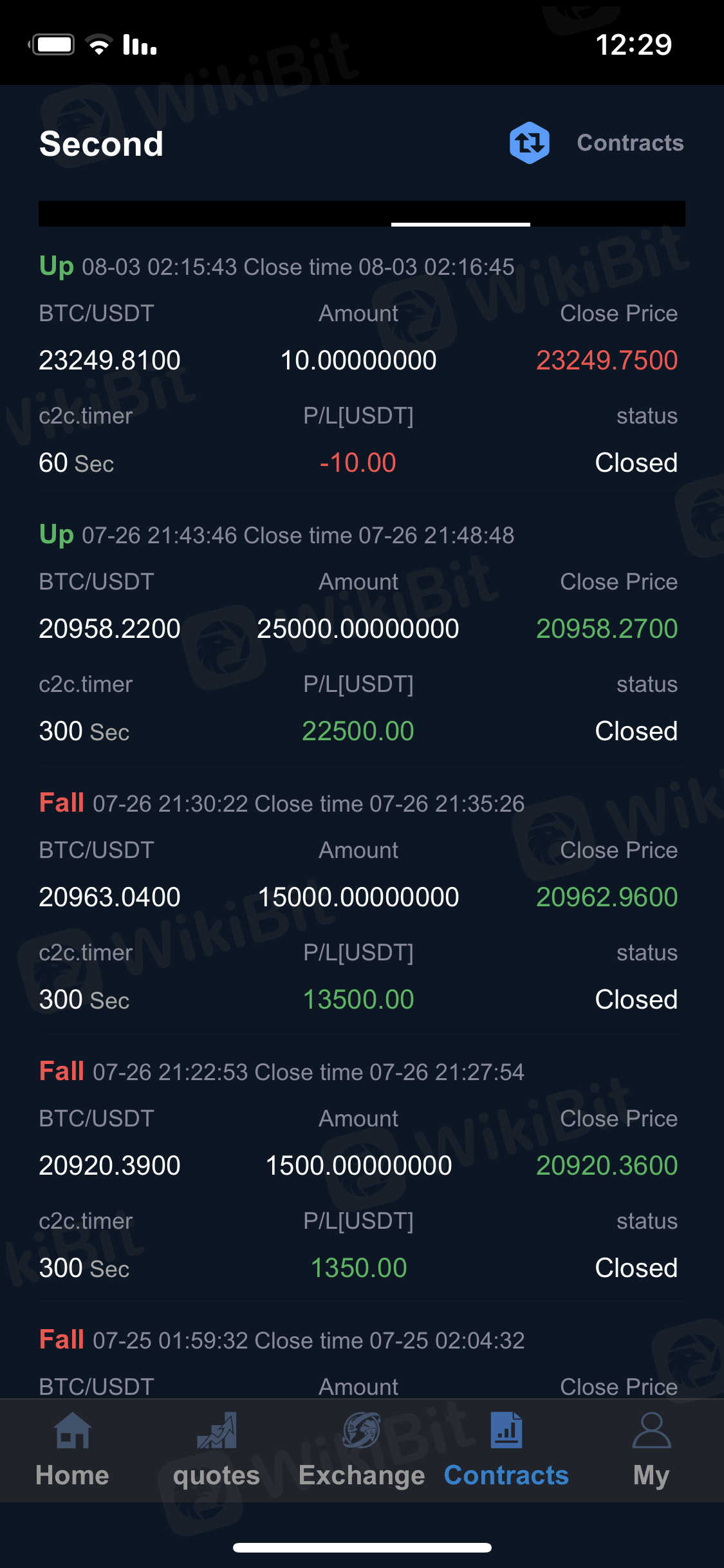
Task: Open the Fall order from 07-26 21:30:22
Action: coord(282,803)
